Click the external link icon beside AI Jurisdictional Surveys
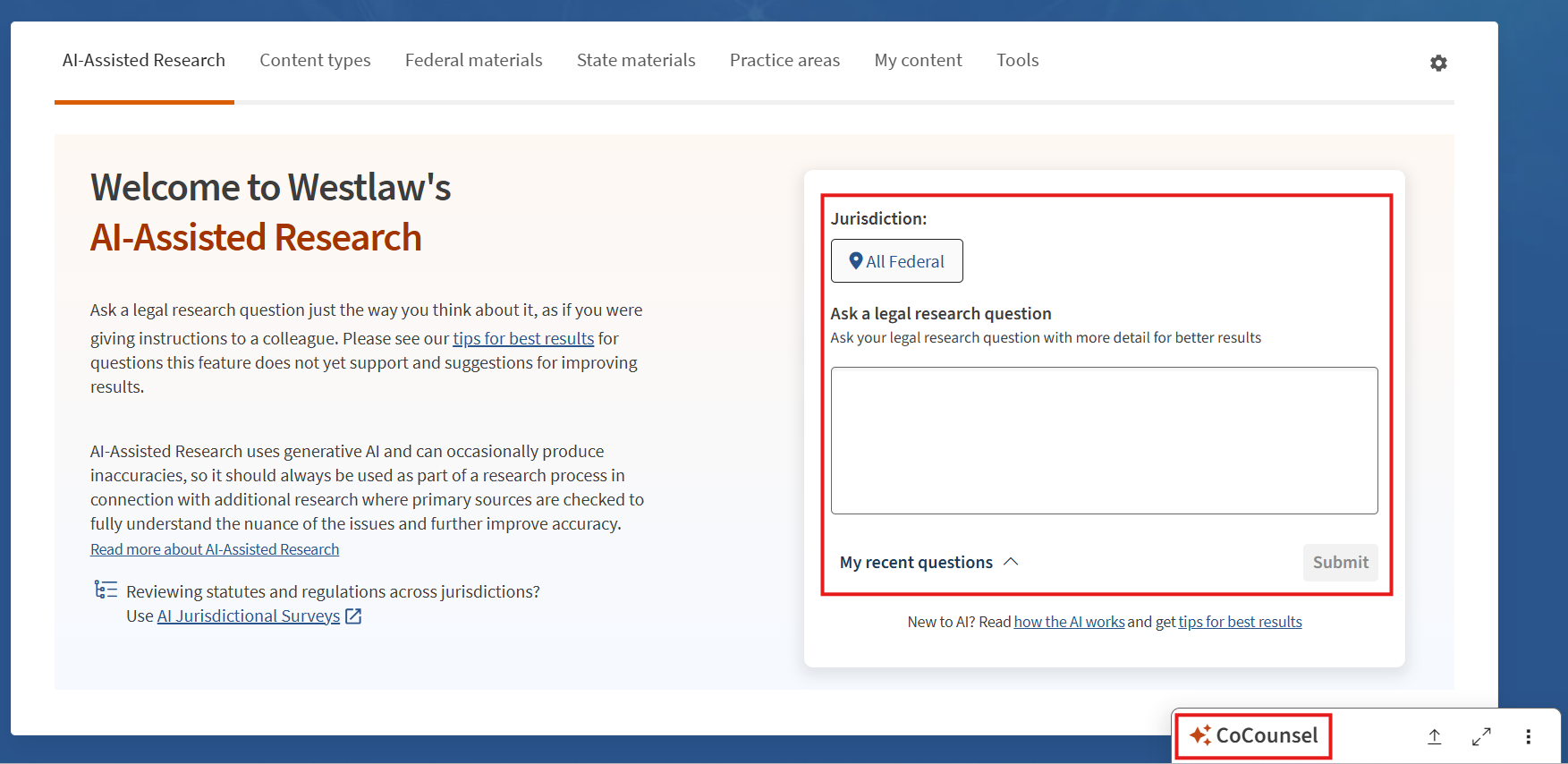Viewport: 1568px width, 764px height. [353, 616]
